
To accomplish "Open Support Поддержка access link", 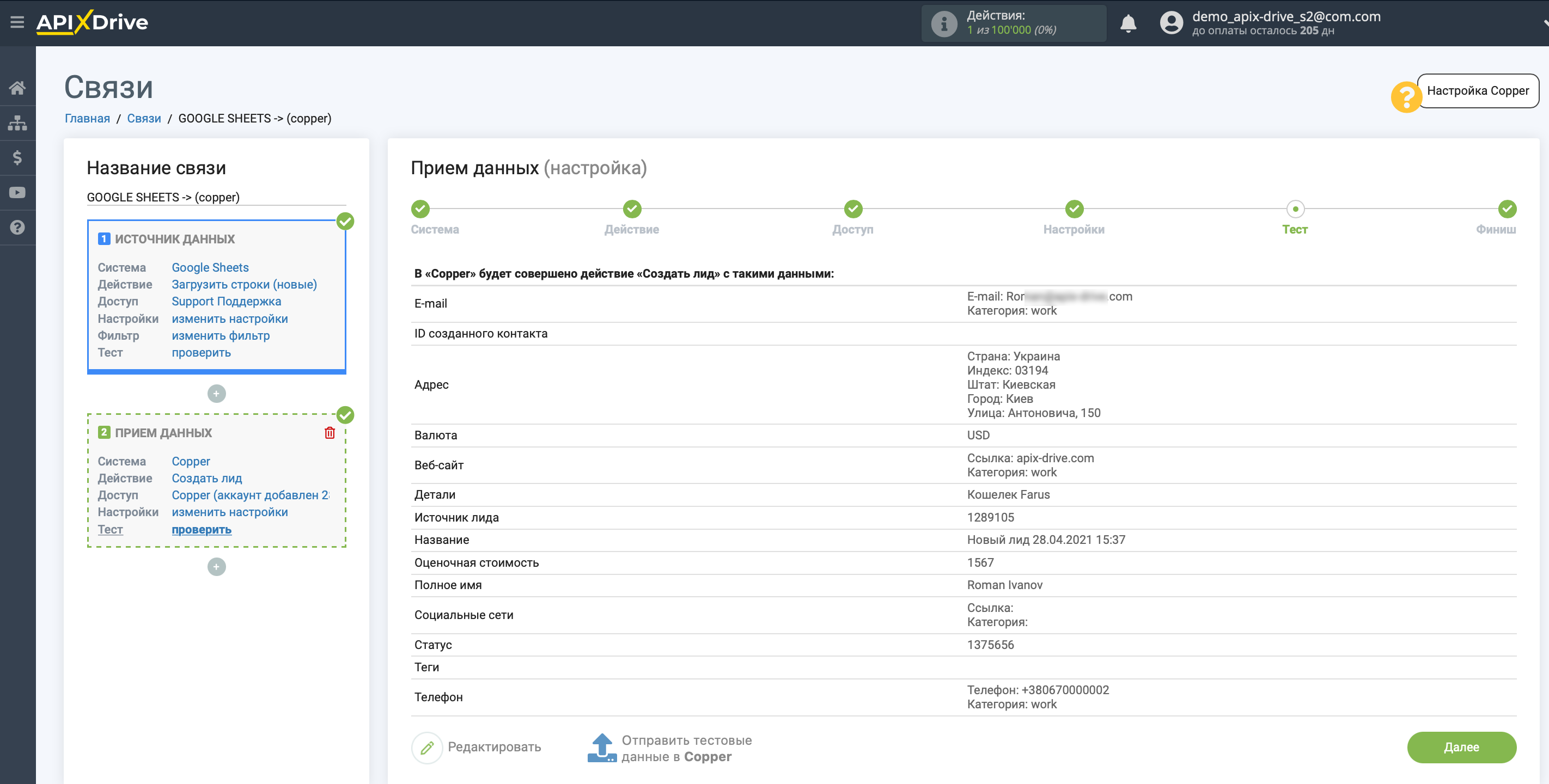I will pos(226,301).
